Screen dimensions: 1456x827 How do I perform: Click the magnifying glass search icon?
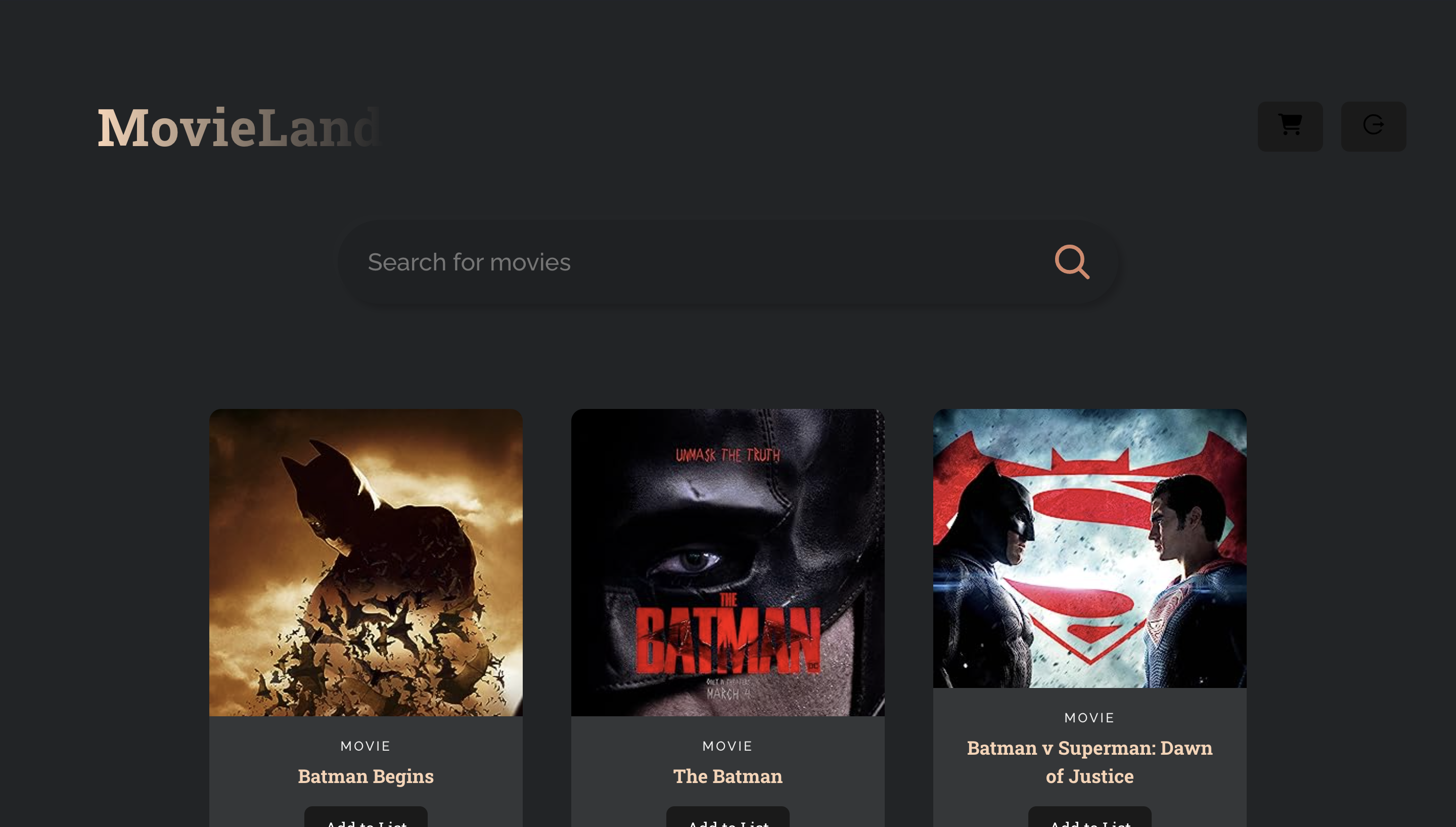[1072, 262]
